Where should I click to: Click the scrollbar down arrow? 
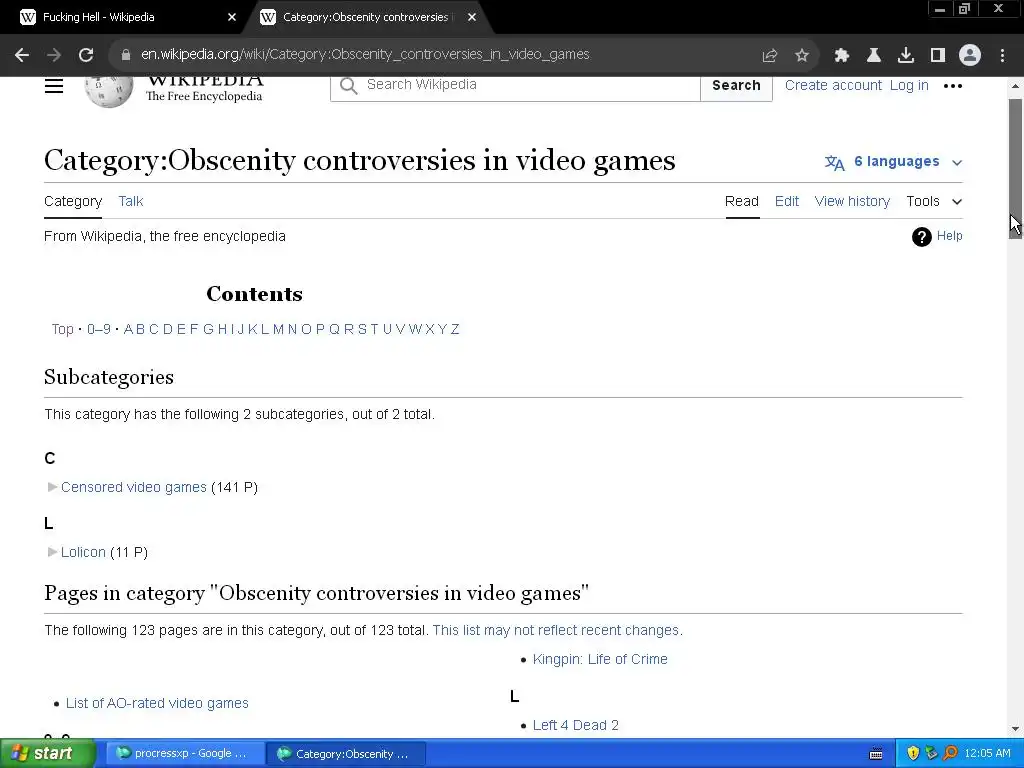pyautogui.click(x=1015, y=729)
